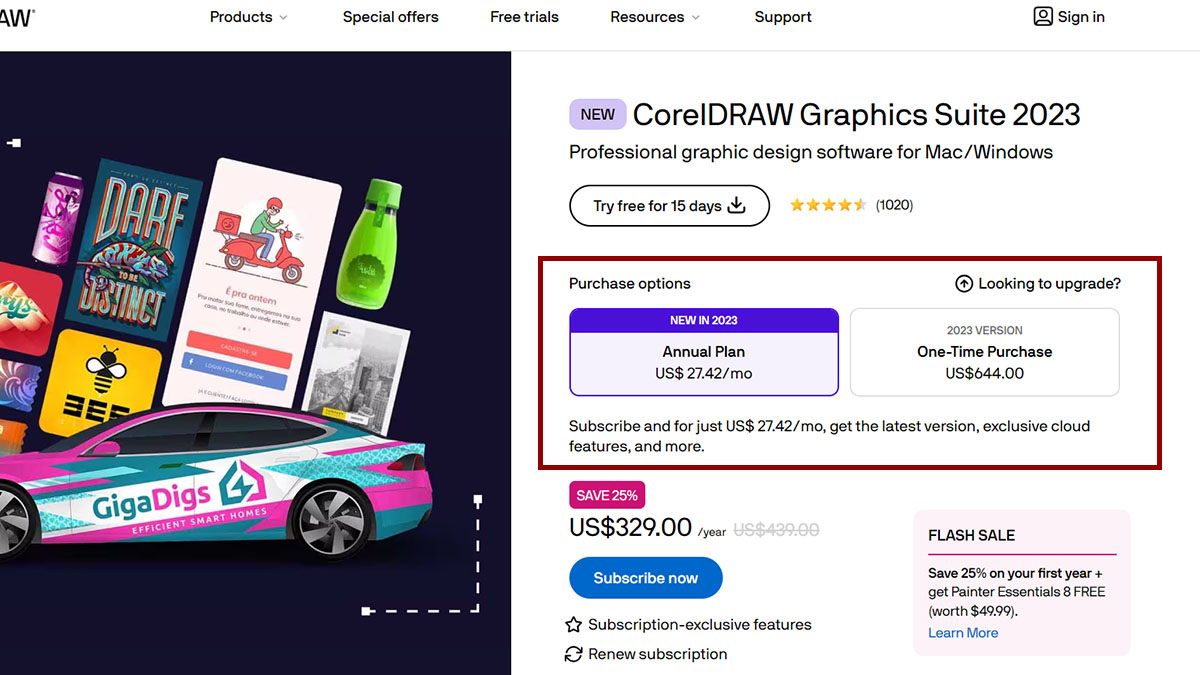Click the star rating stars
Image resolution: width=1200 pixels, height=675 pixels.
828,204
